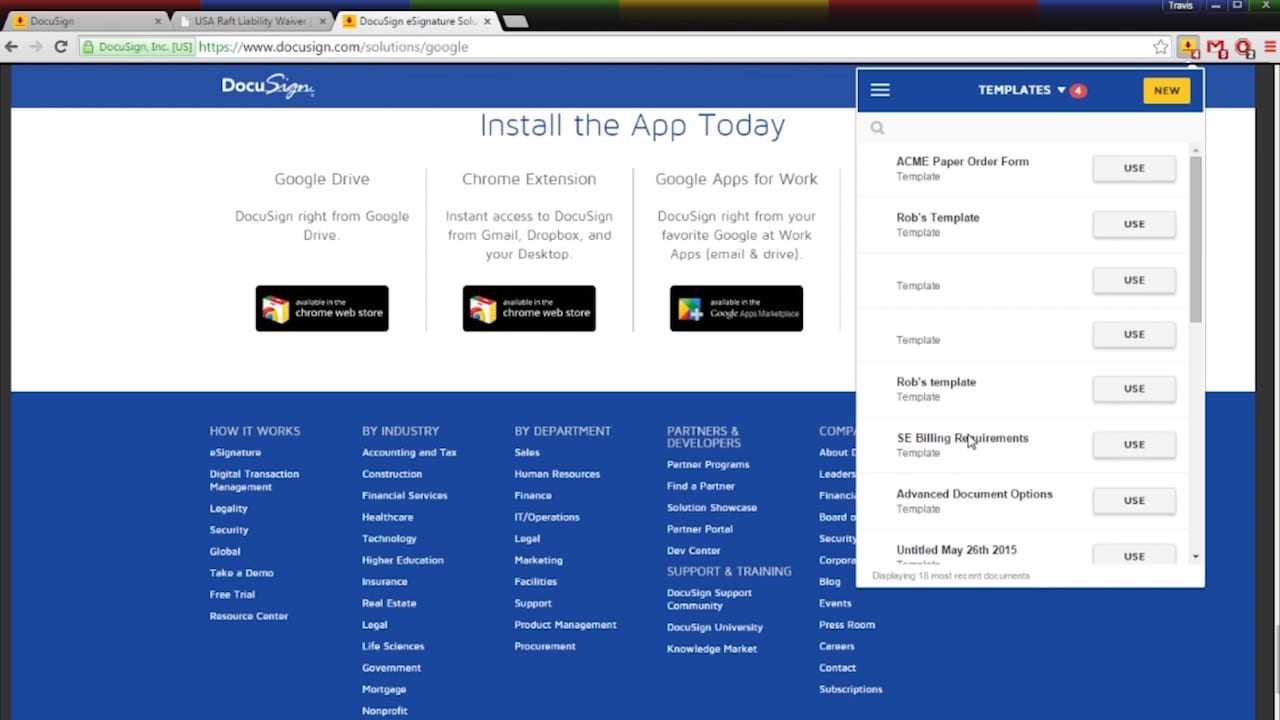Close the DocuSign eSignature Solutions tab
The width and height of the screenshot is (1280, 720).
point(488,21)
